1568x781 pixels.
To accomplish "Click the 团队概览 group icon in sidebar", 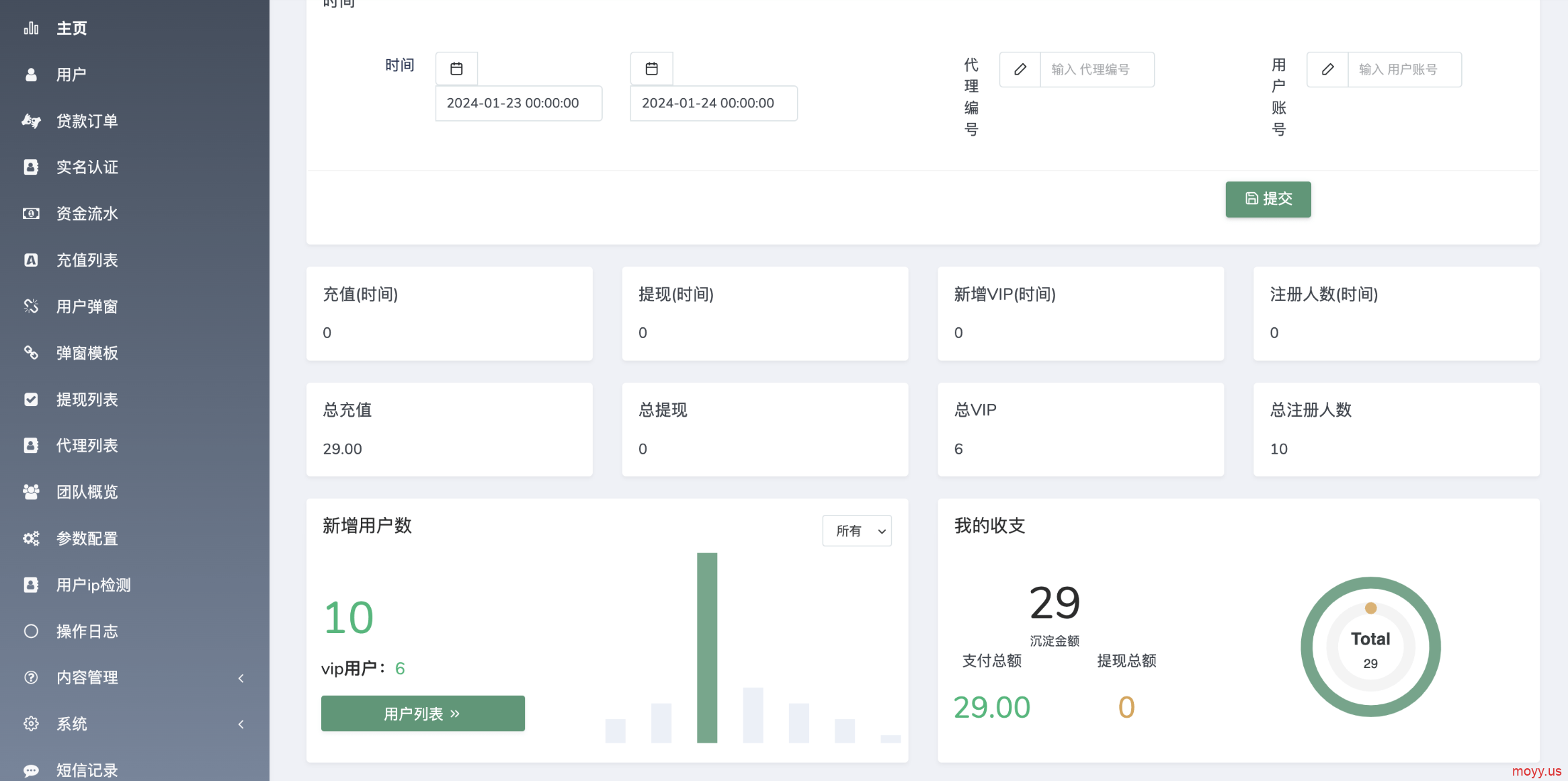I will click(31, 492).
